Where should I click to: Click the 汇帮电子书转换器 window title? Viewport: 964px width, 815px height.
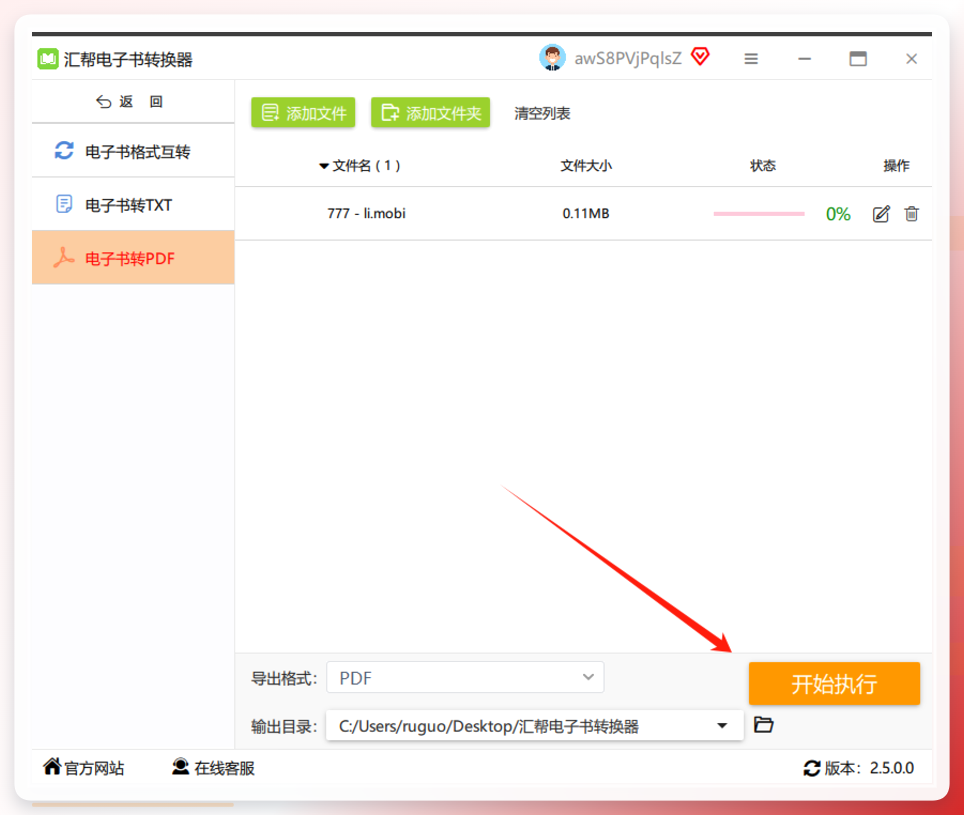pos(128,60)
